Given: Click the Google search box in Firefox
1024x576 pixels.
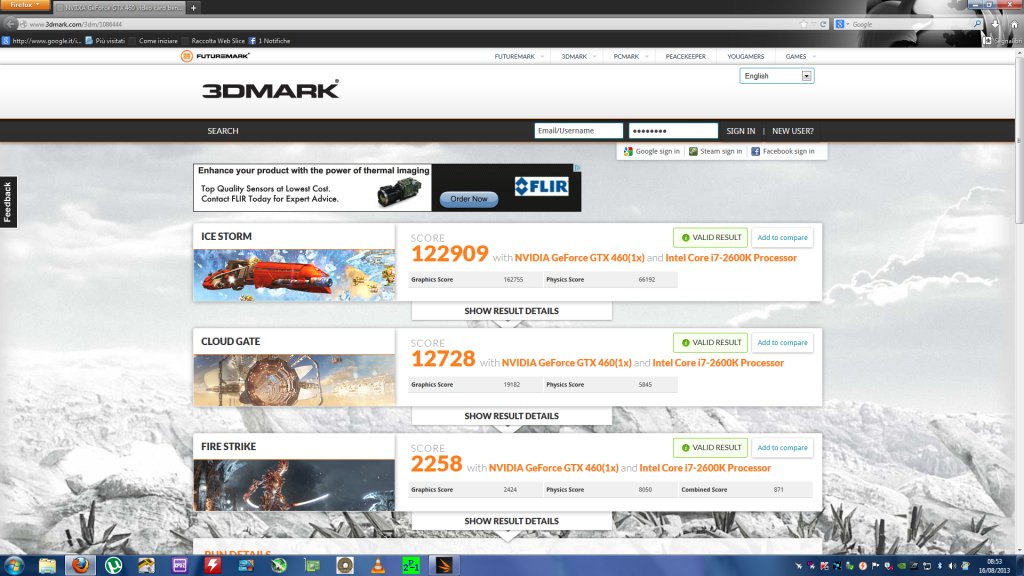Looking at the screenshot, I should [x=908, y=24].
